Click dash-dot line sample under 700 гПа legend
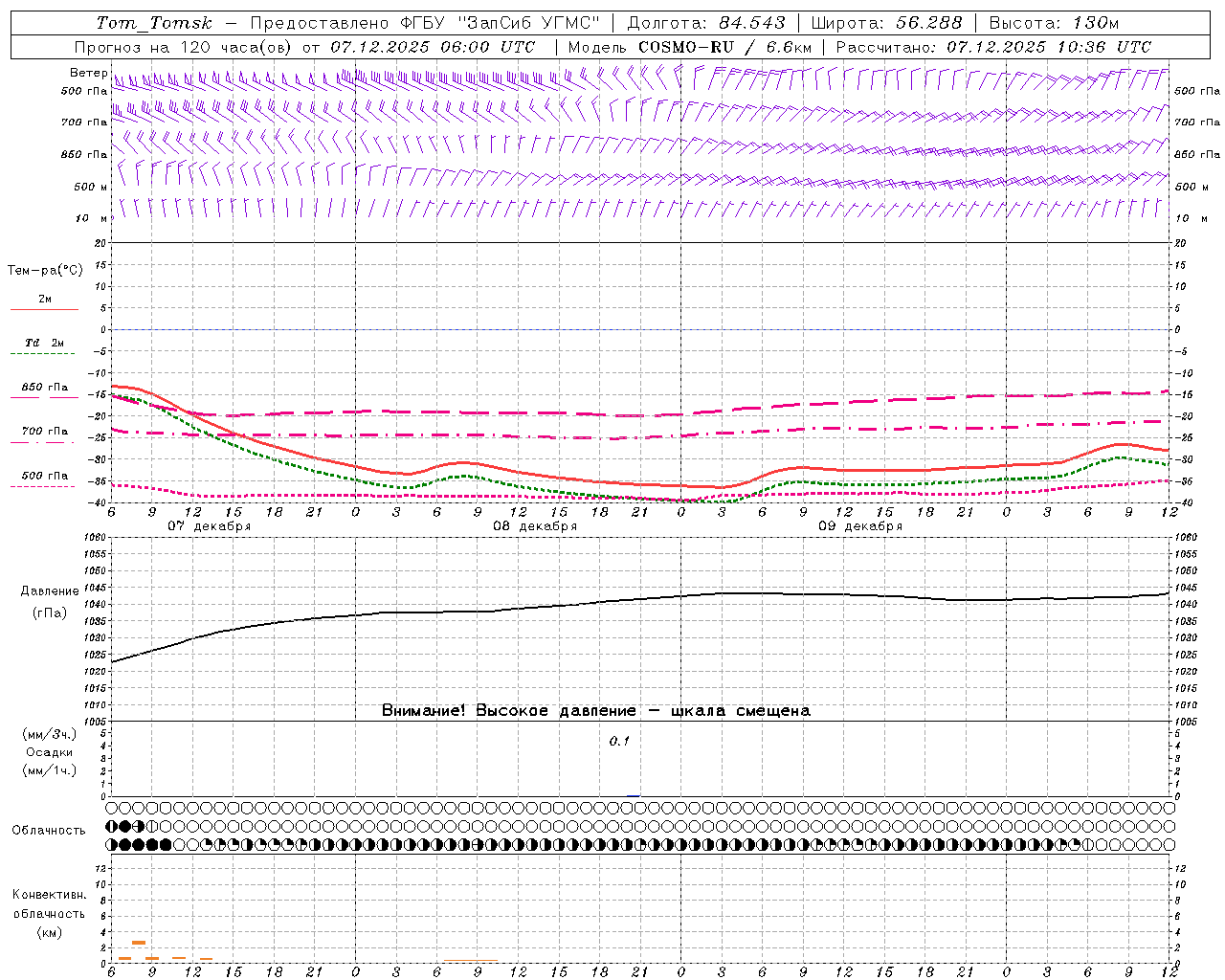Image resolution: width=1225 pixels, height=980 pixels. click(42, 442)
